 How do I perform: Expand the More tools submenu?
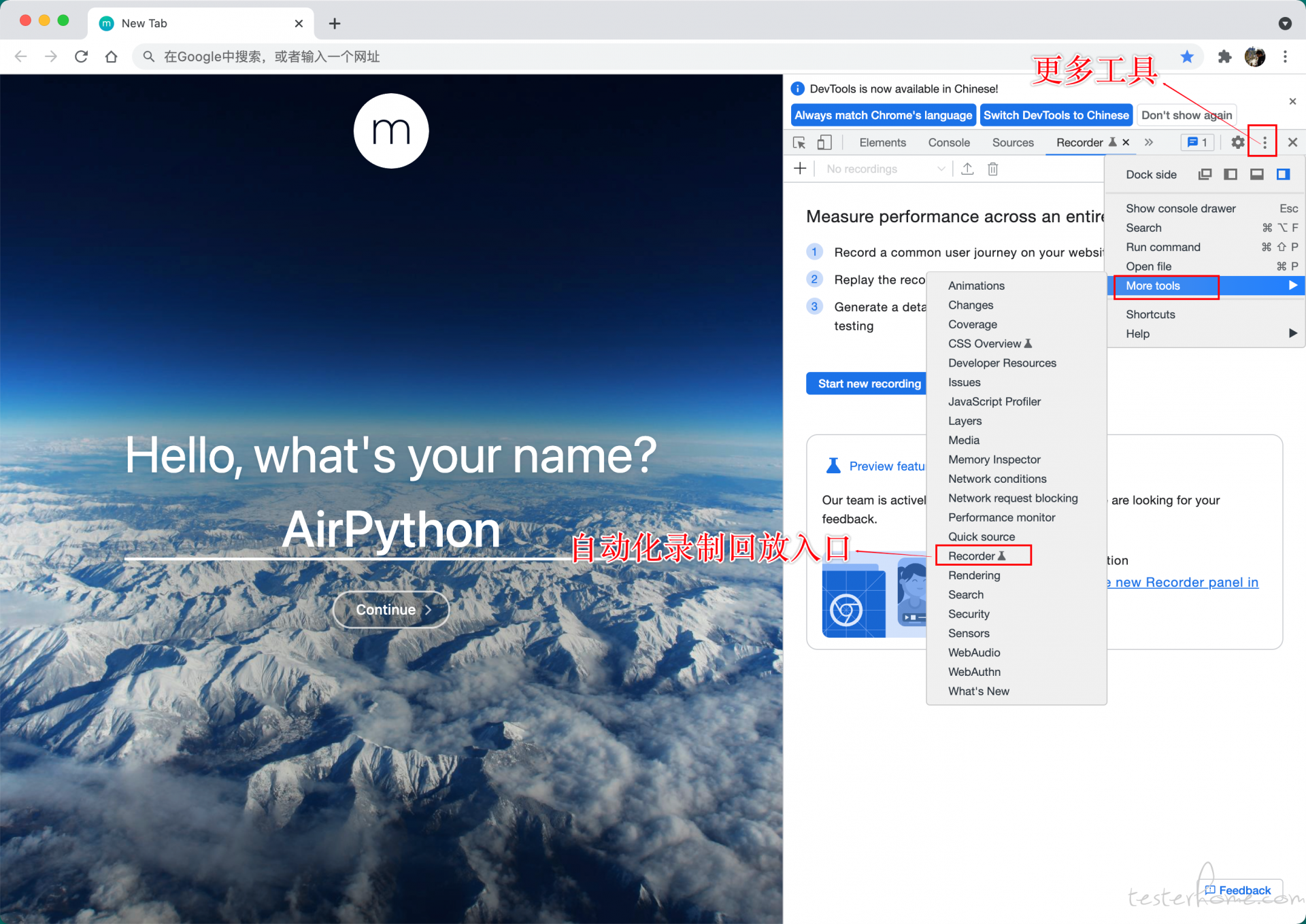[1206, 286]
